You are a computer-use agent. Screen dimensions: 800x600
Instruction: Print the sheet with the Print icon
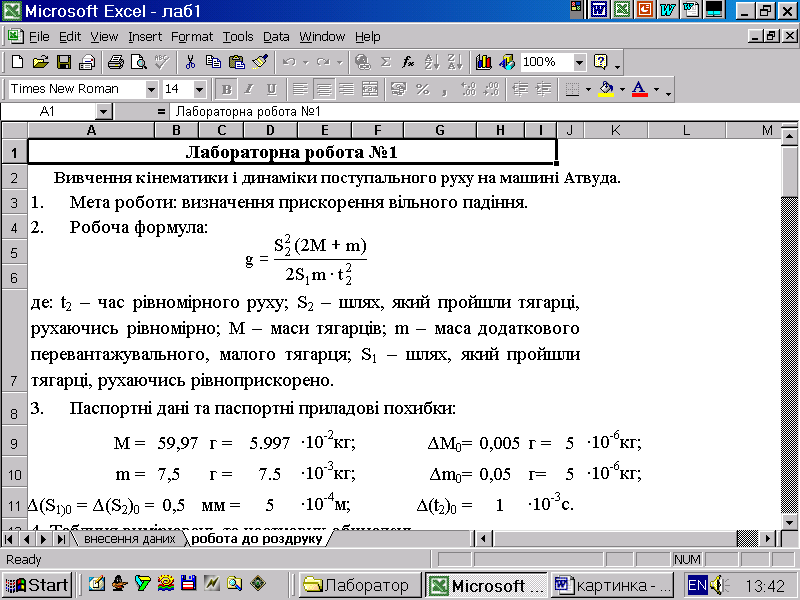pos(116,62)
